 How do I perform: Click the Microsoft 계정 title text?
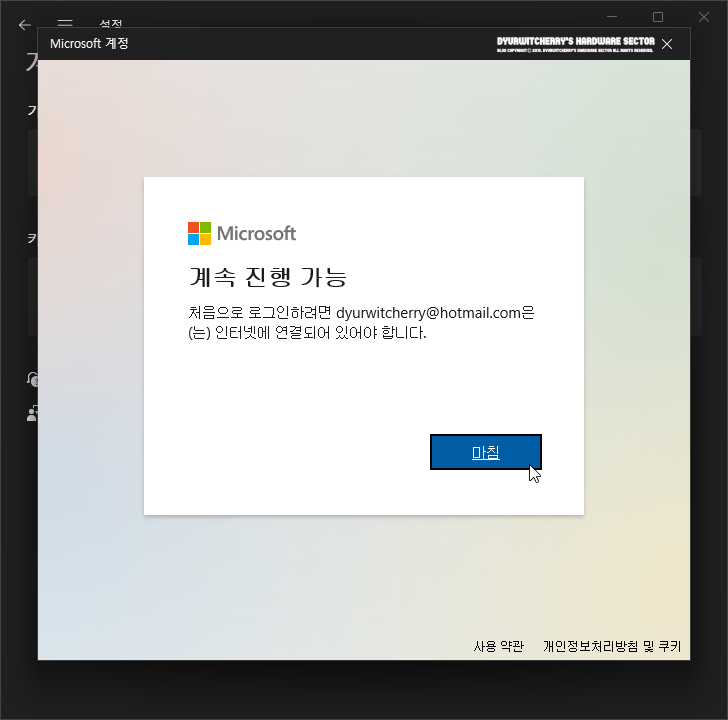pyautogui.click(x=89, y=44)
